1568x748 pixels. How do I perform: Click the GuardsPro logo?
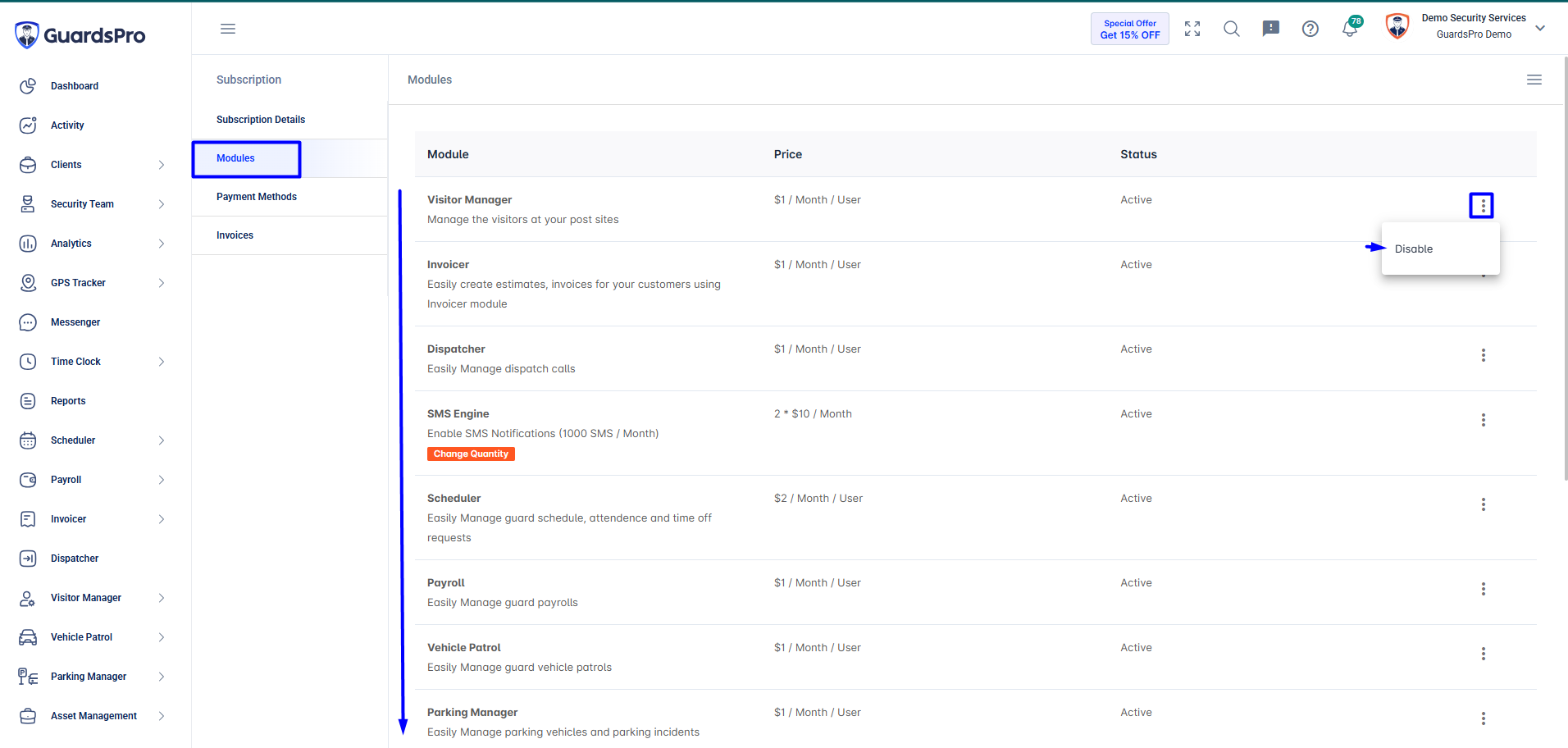[80, 35]
